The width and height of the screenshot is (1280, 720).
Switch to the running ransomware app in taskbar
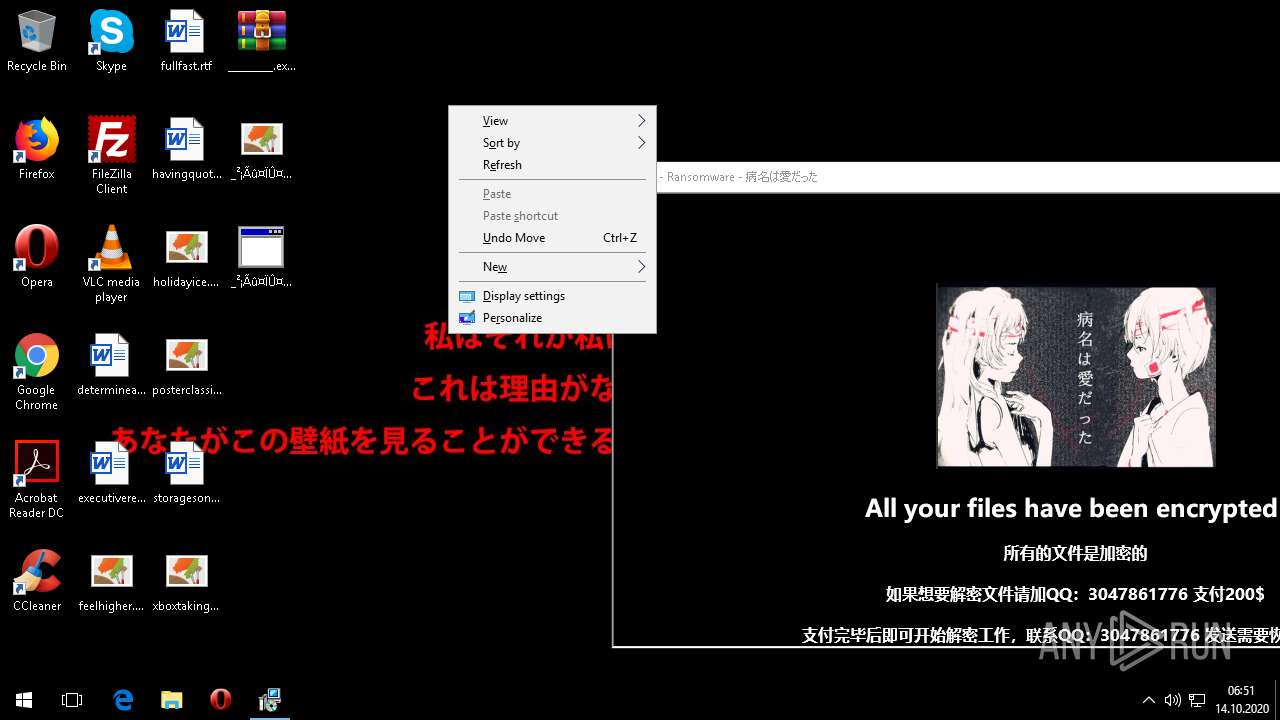tap(269, 700)
